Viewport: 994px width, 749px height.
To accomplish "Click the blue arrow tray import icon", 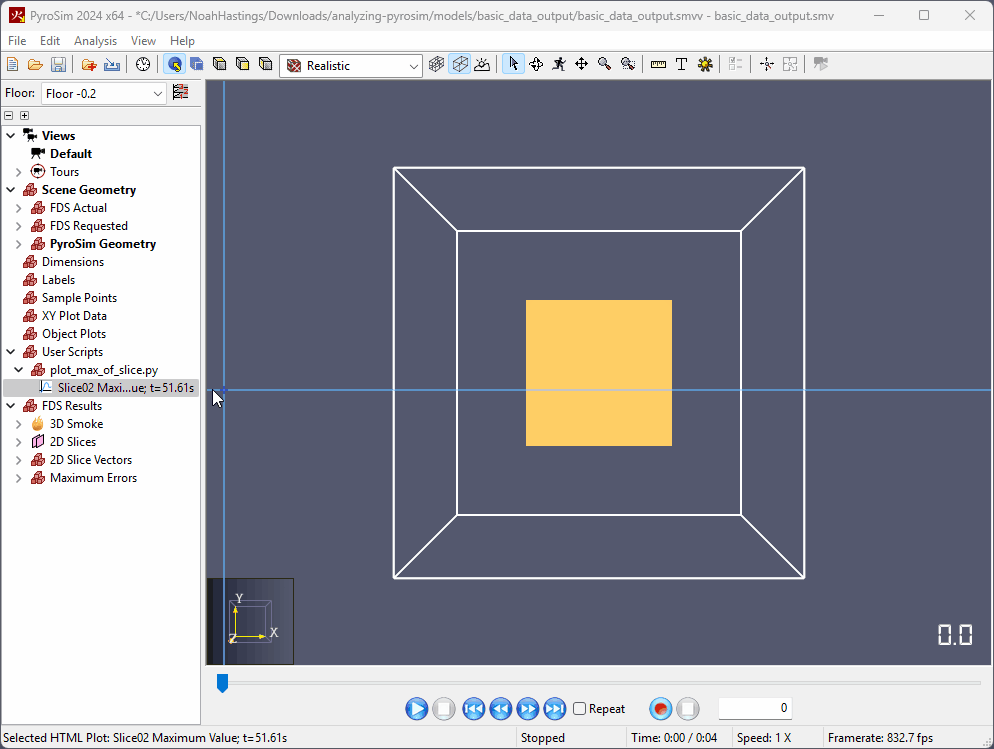I will click(112, 65).
